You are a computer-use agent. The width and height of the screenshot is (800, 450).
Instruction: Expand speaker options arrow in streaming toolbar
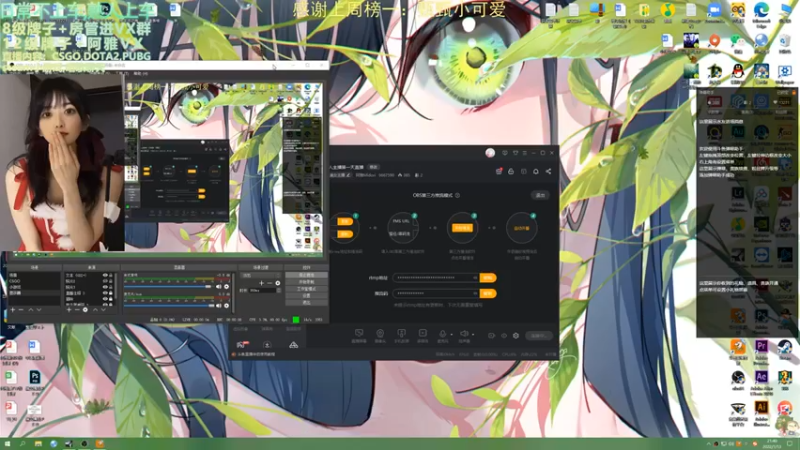coord(473,335)
